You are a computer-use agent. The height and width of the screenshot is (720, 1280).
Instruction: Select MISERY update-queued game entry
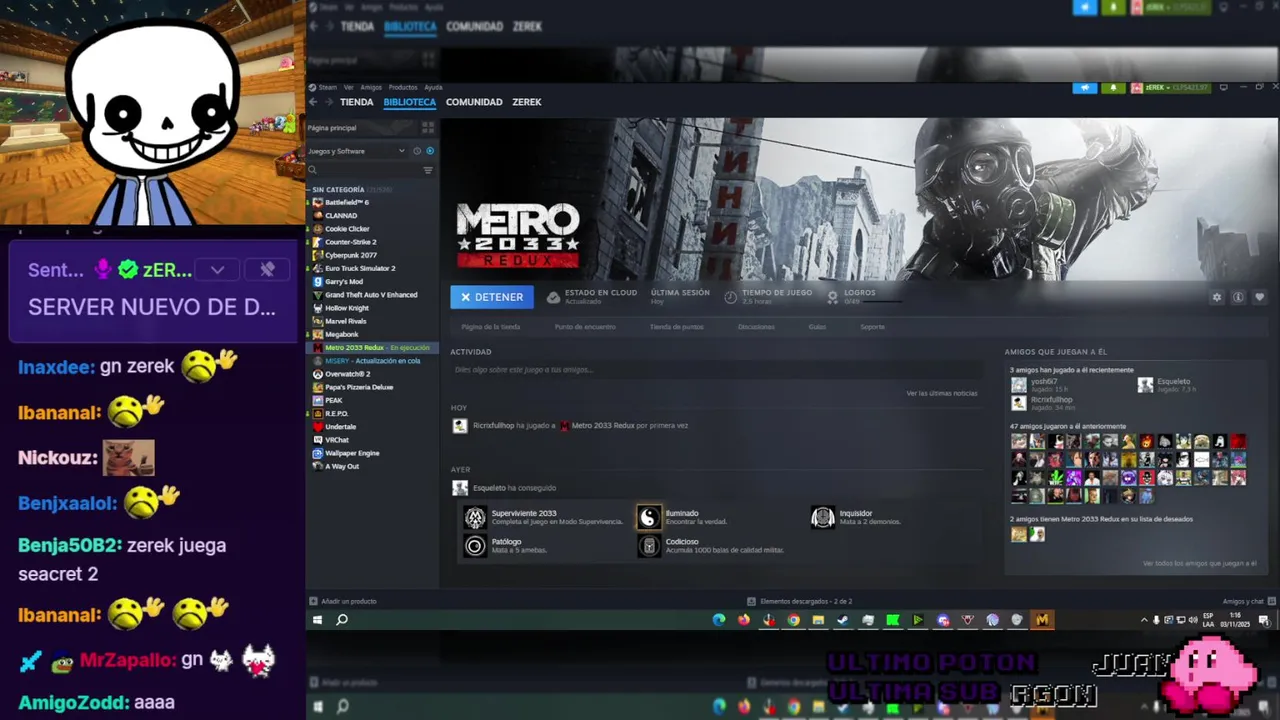(372, 361)
